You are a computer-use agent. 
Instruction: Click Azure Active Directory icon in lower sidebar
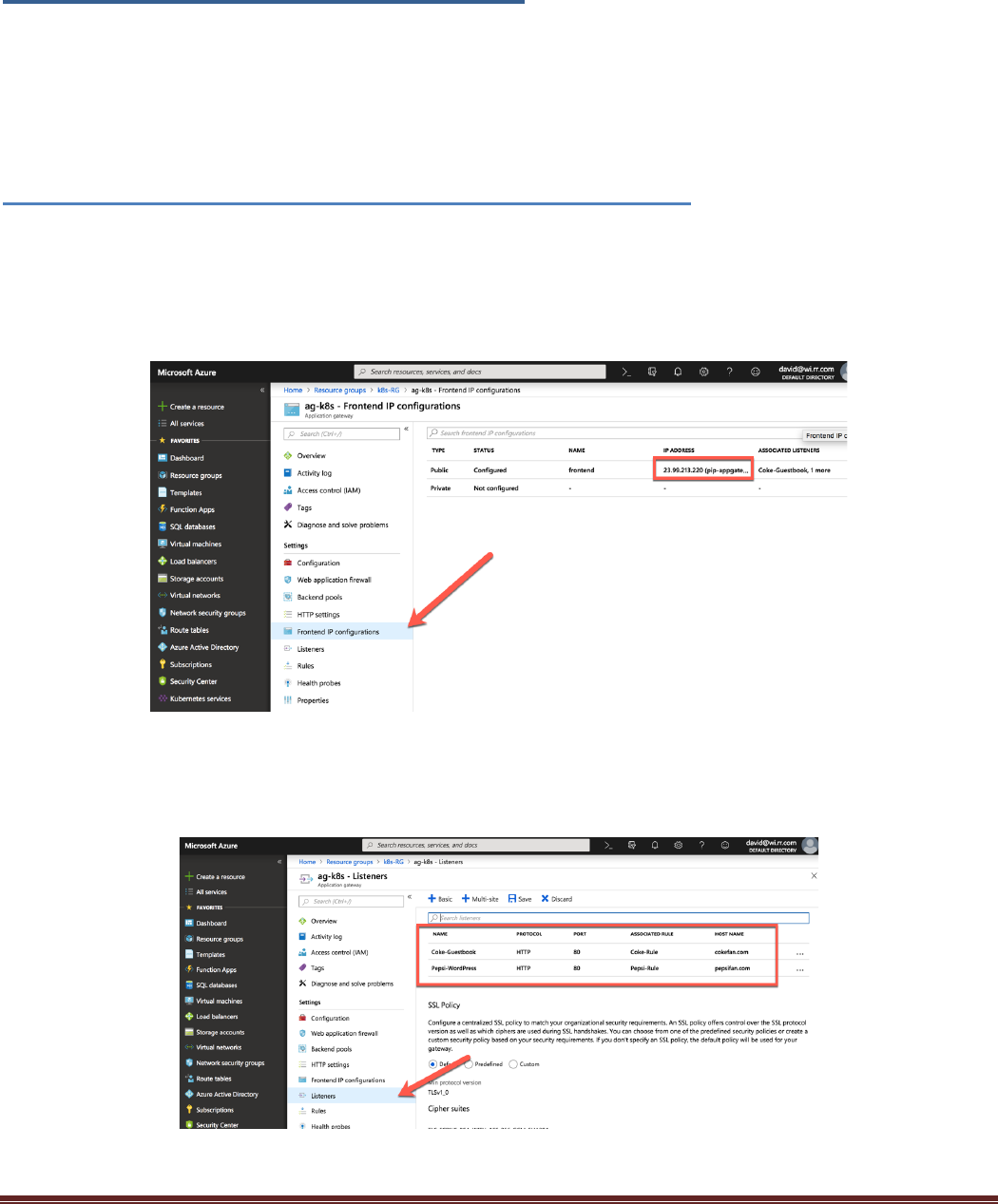189,1094
